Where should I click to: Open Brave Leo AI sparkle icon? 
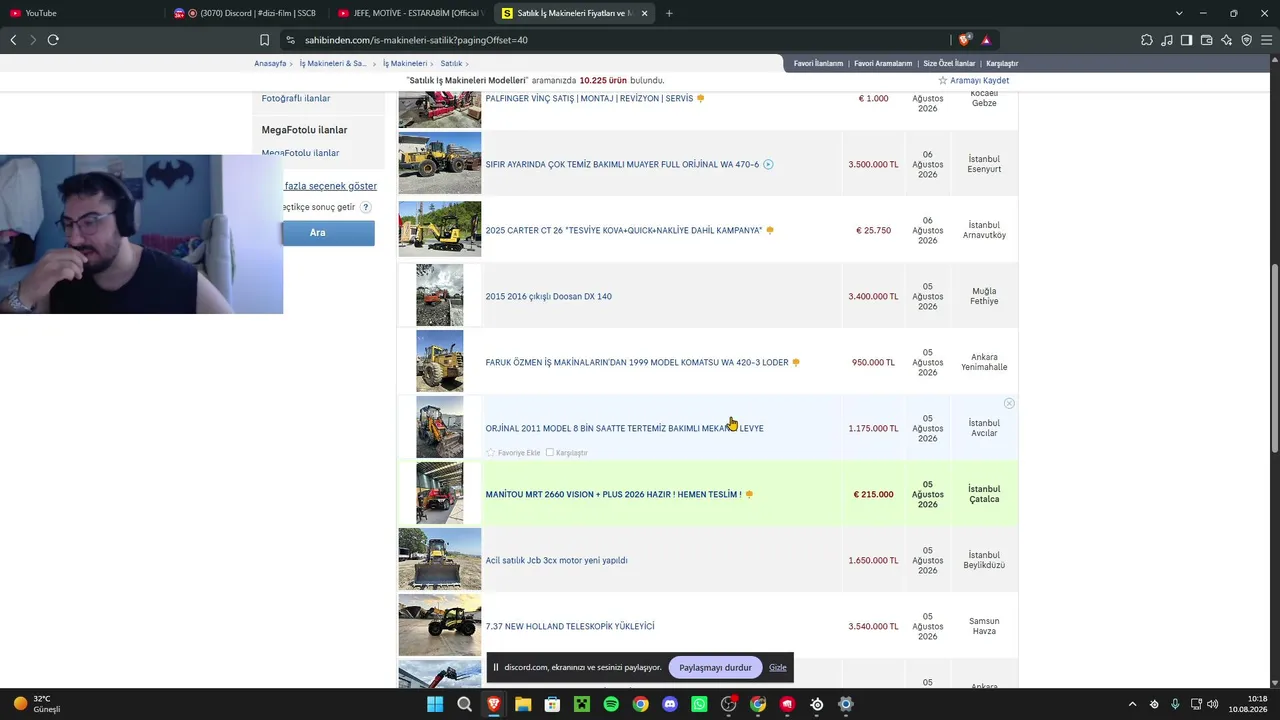(x=1227, y=40)
